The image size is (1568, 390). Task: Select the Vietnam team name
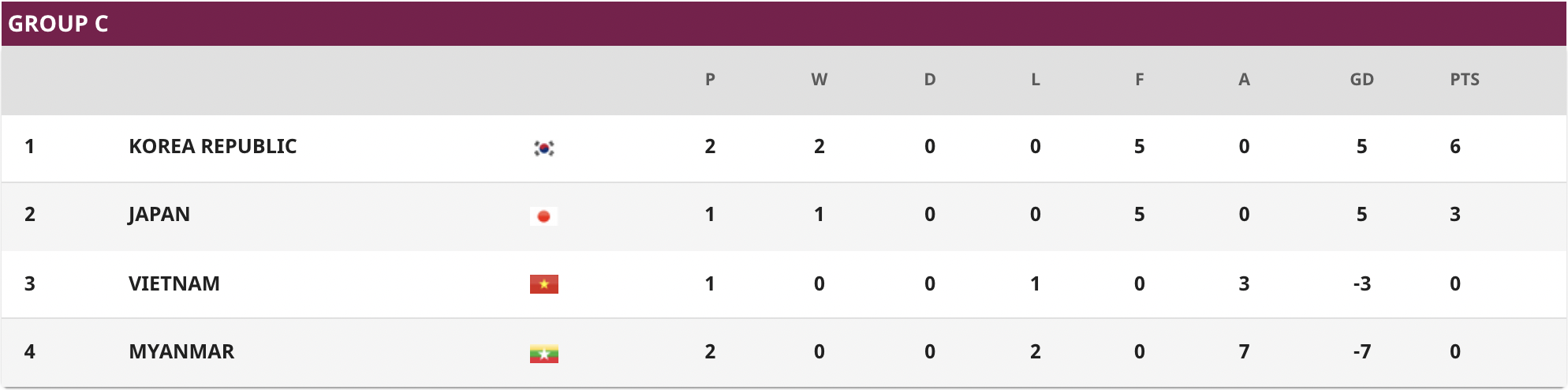(x=174, y=283)
